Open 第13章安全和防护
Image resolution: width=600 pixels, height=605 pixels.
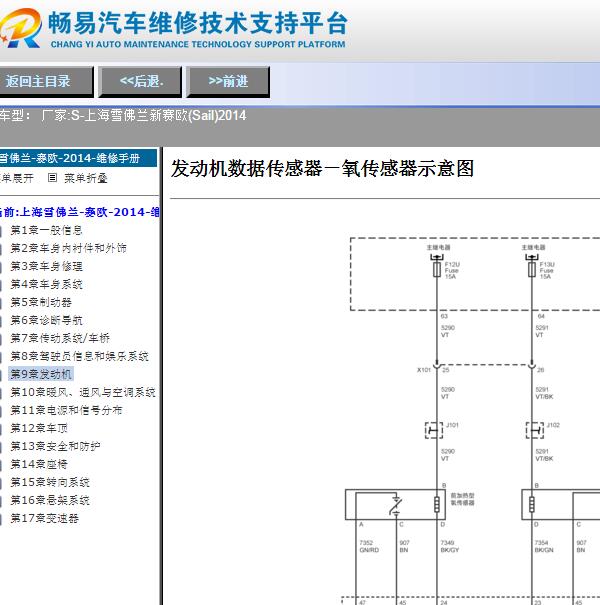[x=55, y=446]
